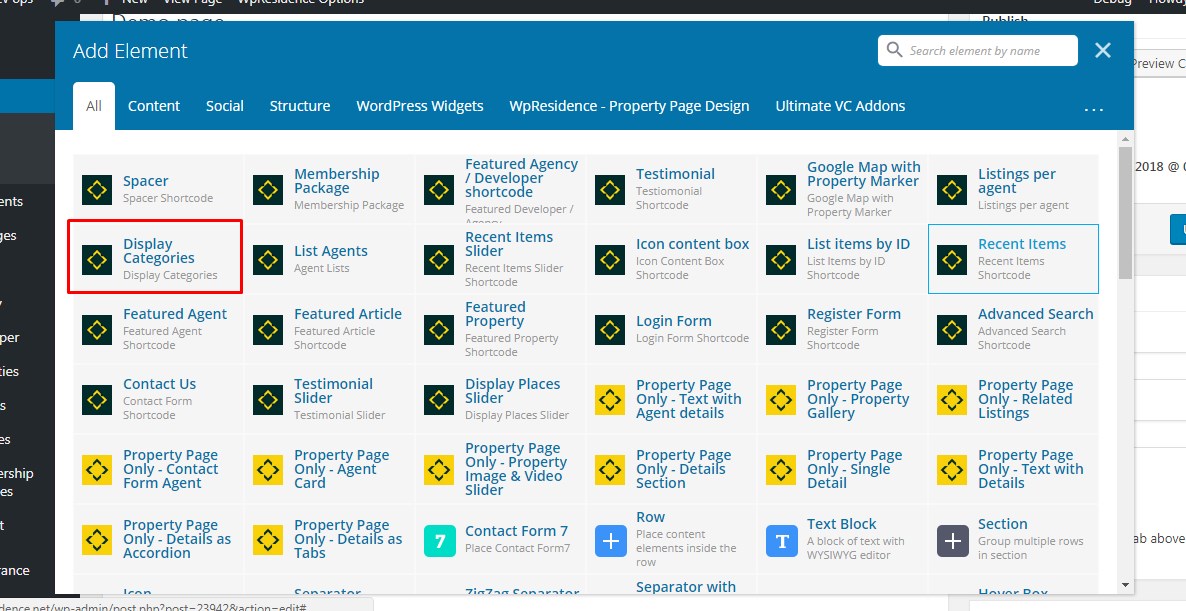Screen dimensions: 1186x611
Task: Pick the List items by ID icon
Action: (781, 260)
